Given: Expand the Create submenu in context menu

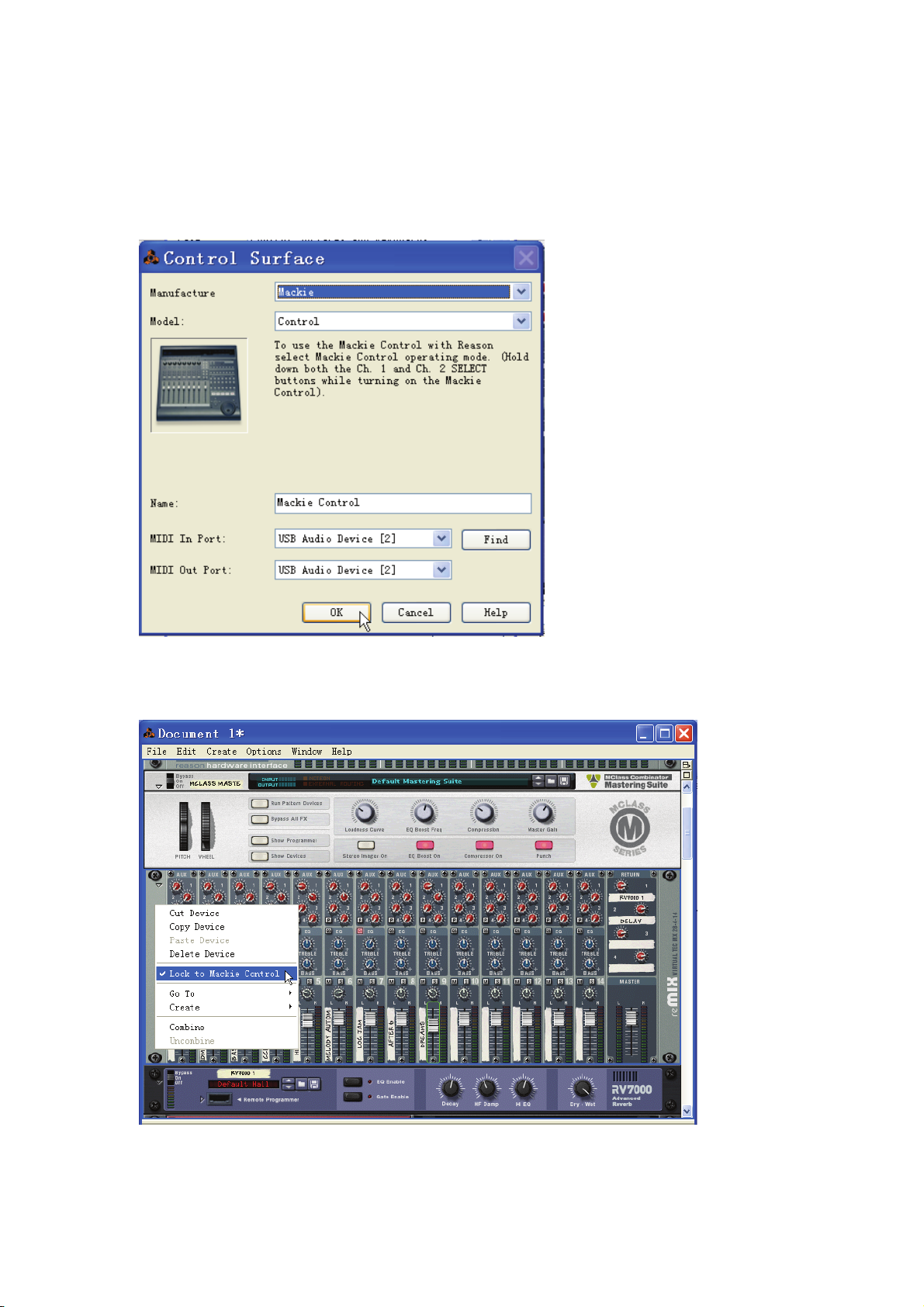Looking at the screenshot, I should pyautogui.click(x=227, y=1008).
